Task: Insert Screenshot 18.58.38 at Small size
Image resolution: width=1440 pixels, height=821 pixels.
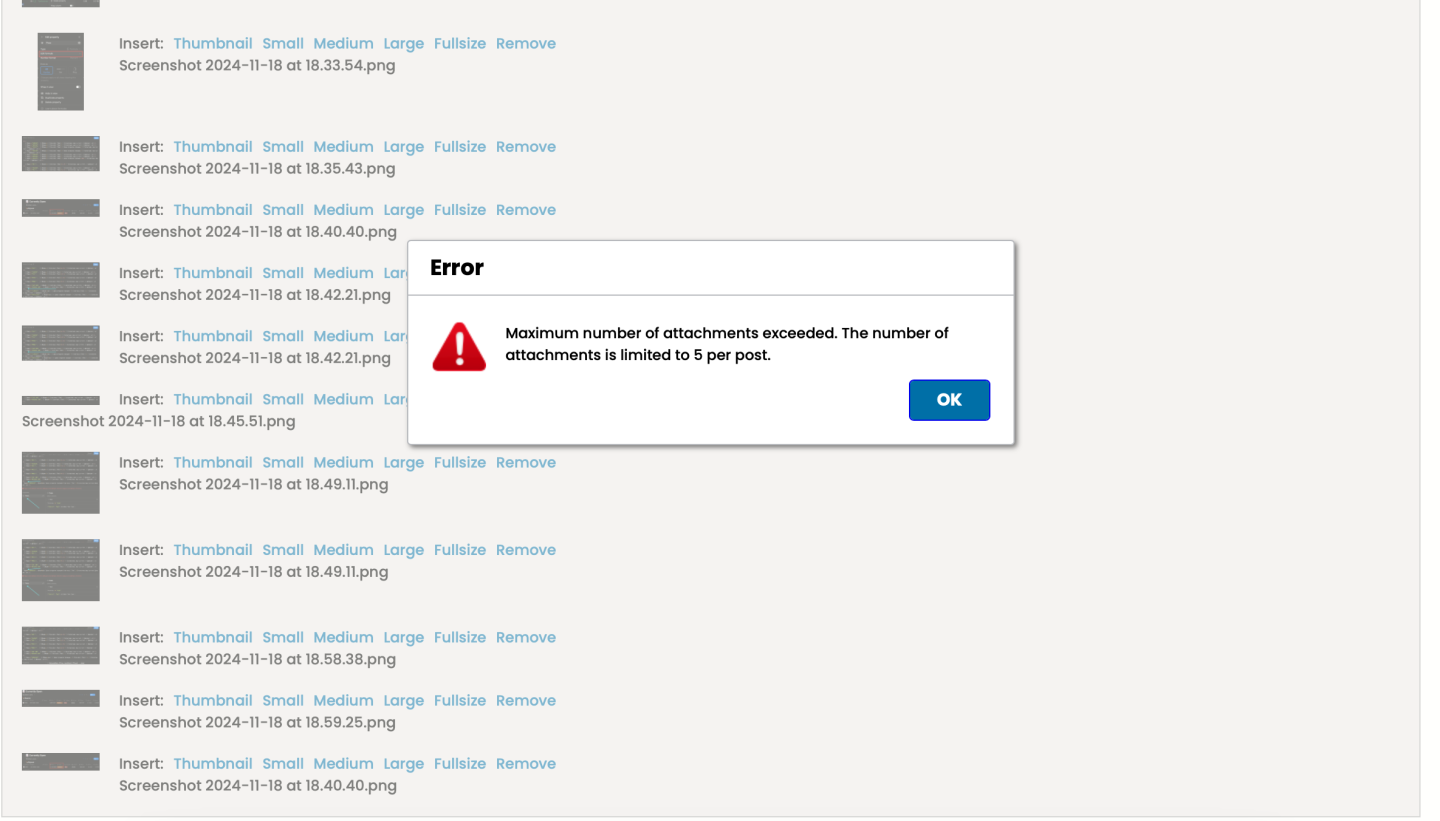Action: [283, 638]
